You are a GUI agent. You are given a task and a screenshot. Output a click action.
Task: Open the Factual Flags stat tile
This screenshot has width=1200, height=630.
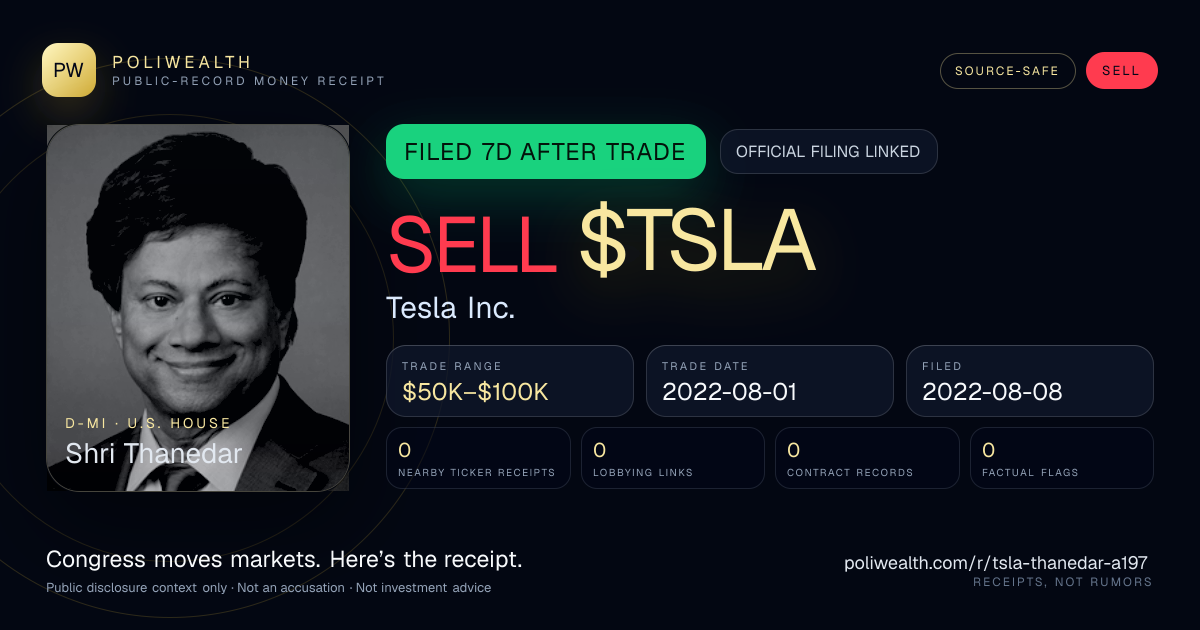coord(1062,458)
